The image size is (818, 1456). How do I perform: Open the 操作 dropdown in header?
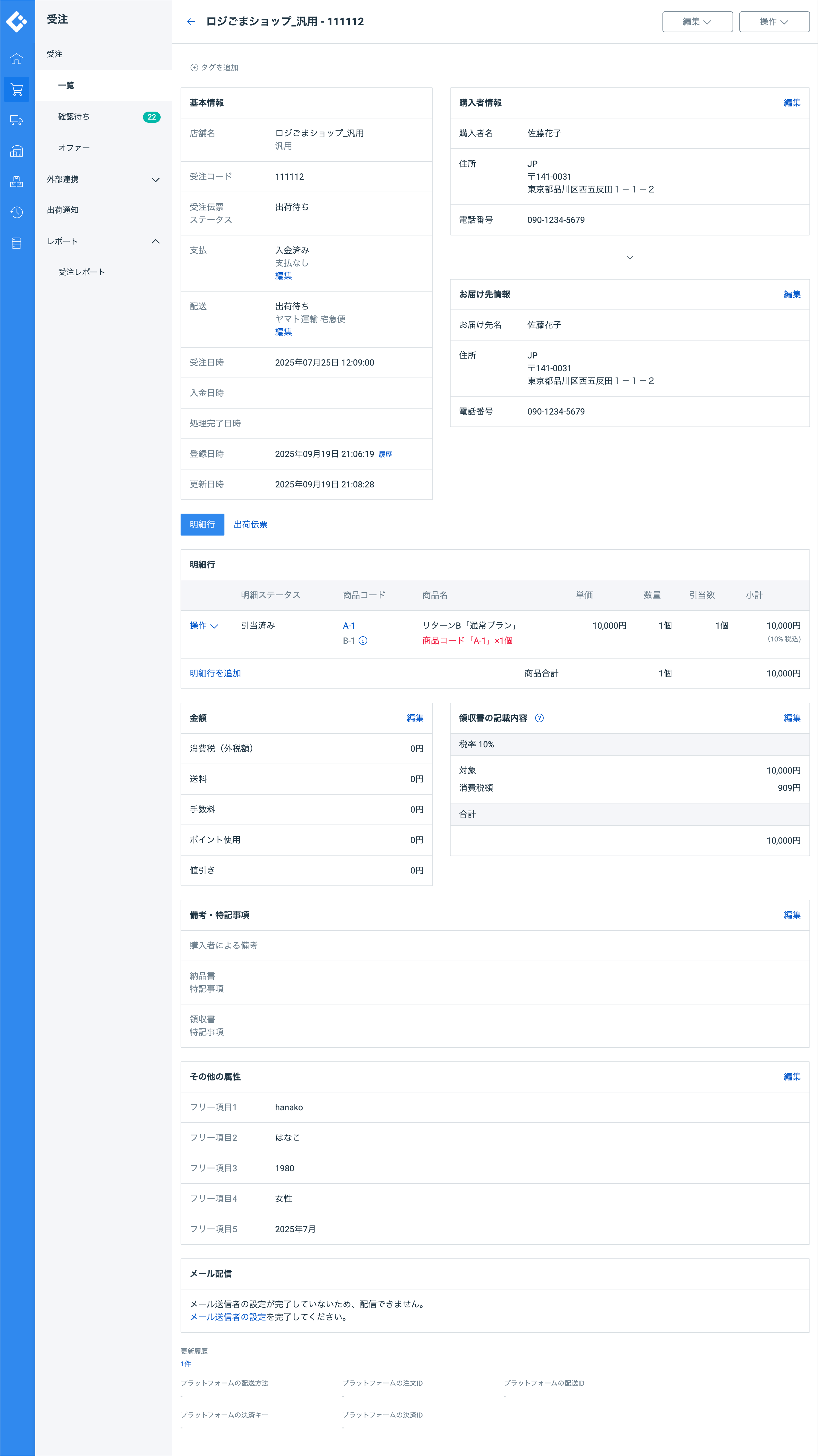pos(774,21)
